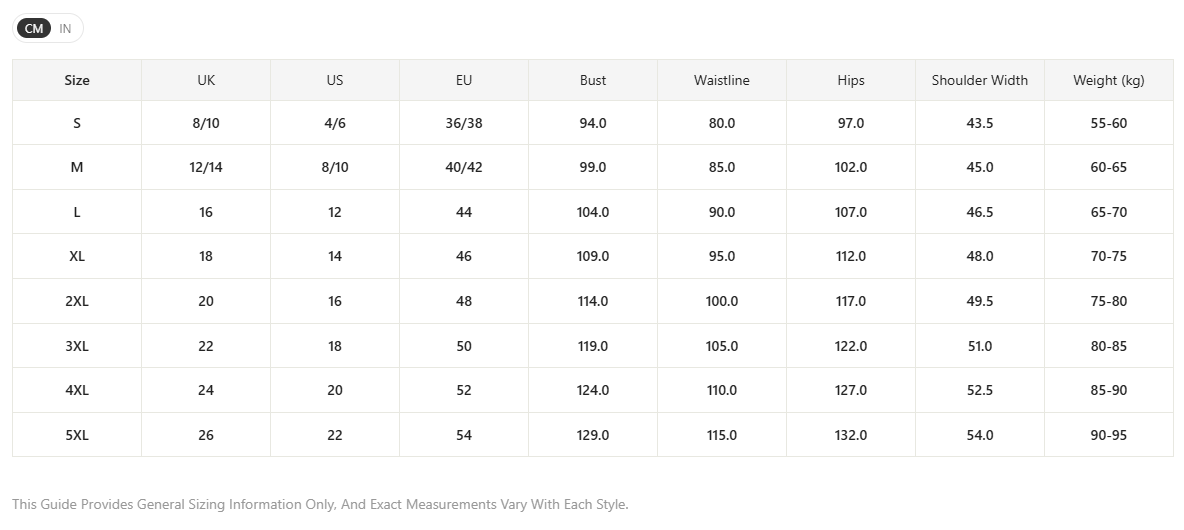Click the EU column header
Viewport: 1184px width, 530px height.
pyautogui.click(x=464, y=80)
